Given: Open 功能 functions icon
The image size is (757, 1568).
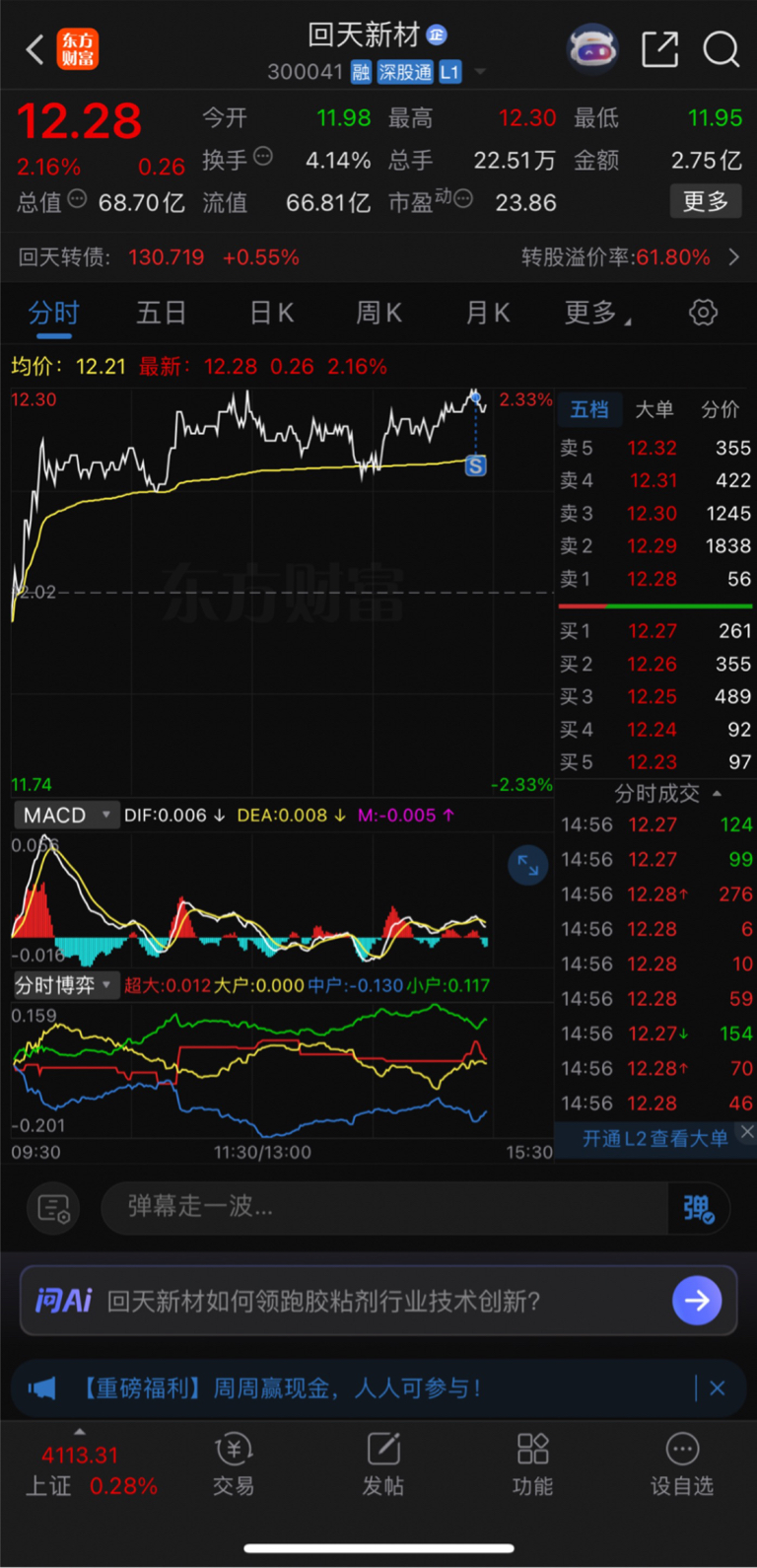Looking at the screenshot, I should 532,1465.
